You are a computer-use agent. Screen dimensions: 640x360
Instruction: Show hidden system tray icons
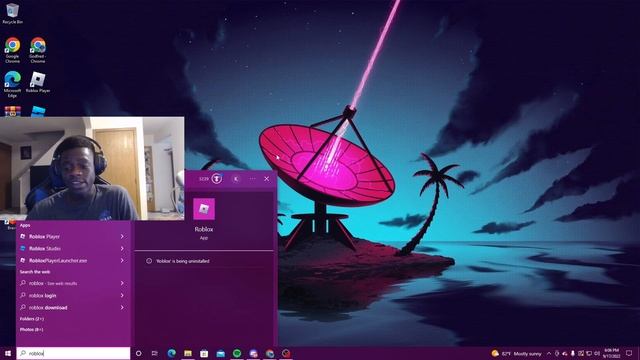[549, 353]
